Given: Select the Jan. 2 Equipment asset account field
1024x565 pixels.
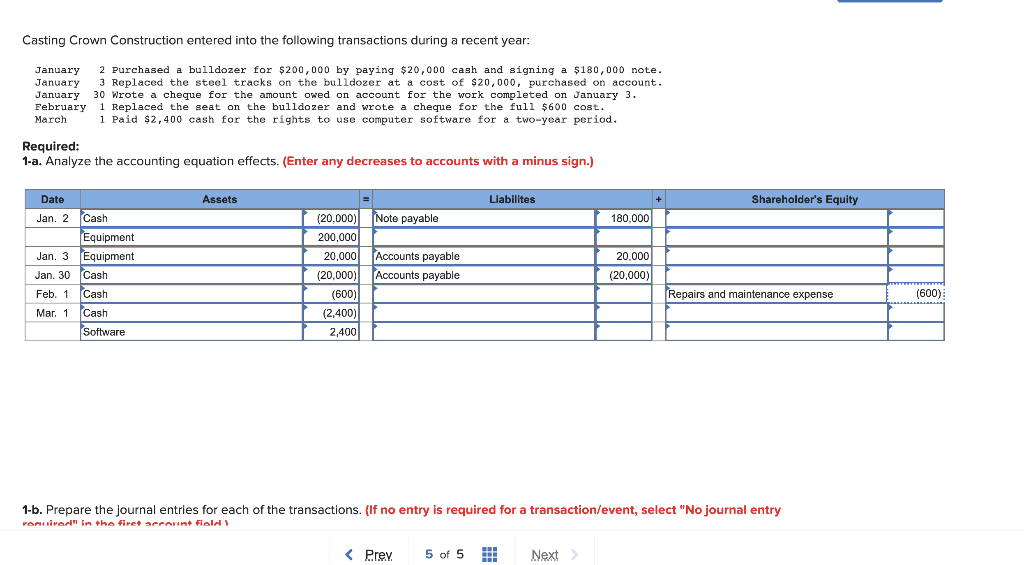Looking at the screenshot, I should coord(191,237).
